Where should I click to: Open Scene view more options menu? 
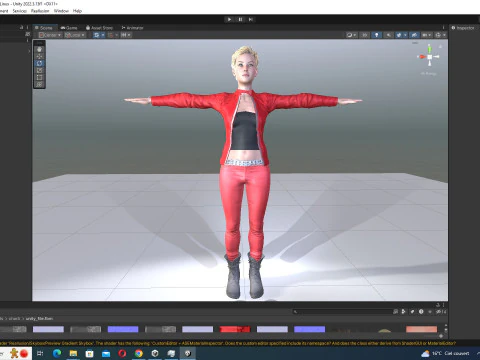click(x=443, y=28)
